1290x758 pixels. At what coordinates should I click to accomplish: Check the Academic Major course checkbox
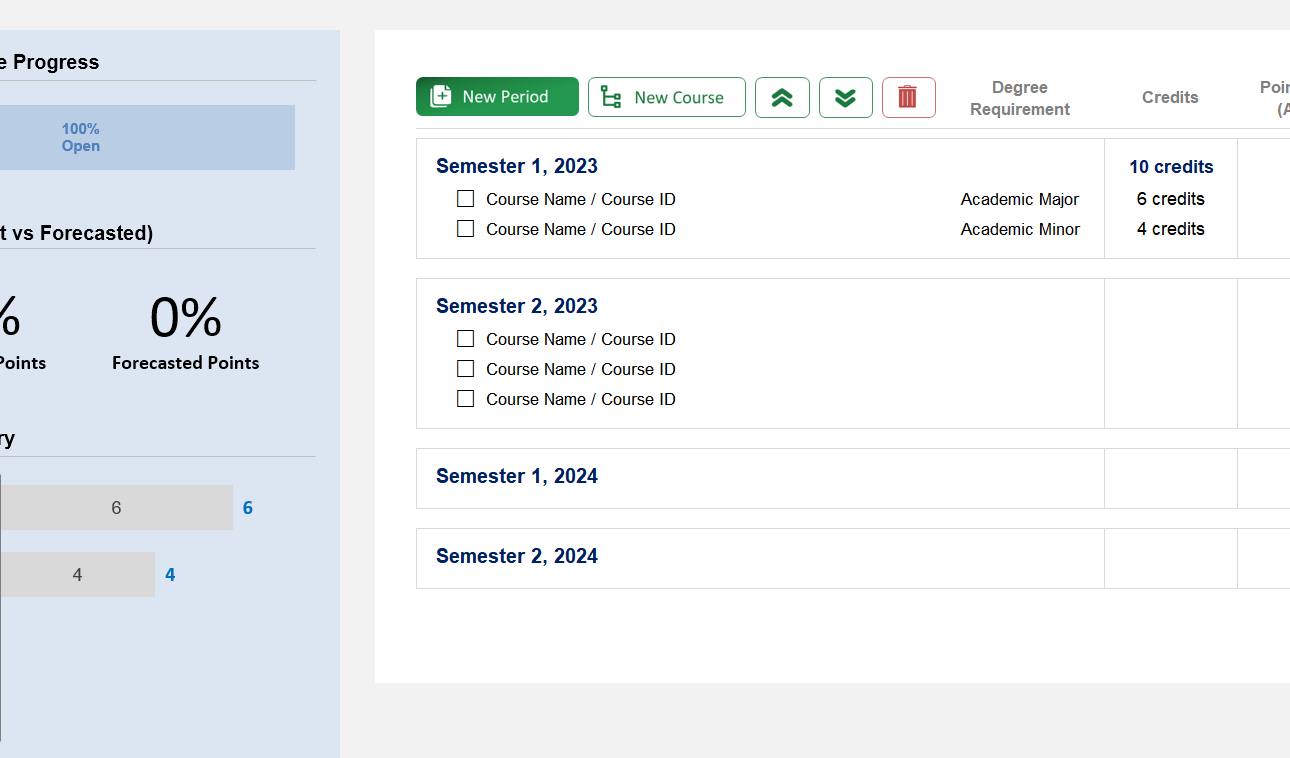coord(465,198)
